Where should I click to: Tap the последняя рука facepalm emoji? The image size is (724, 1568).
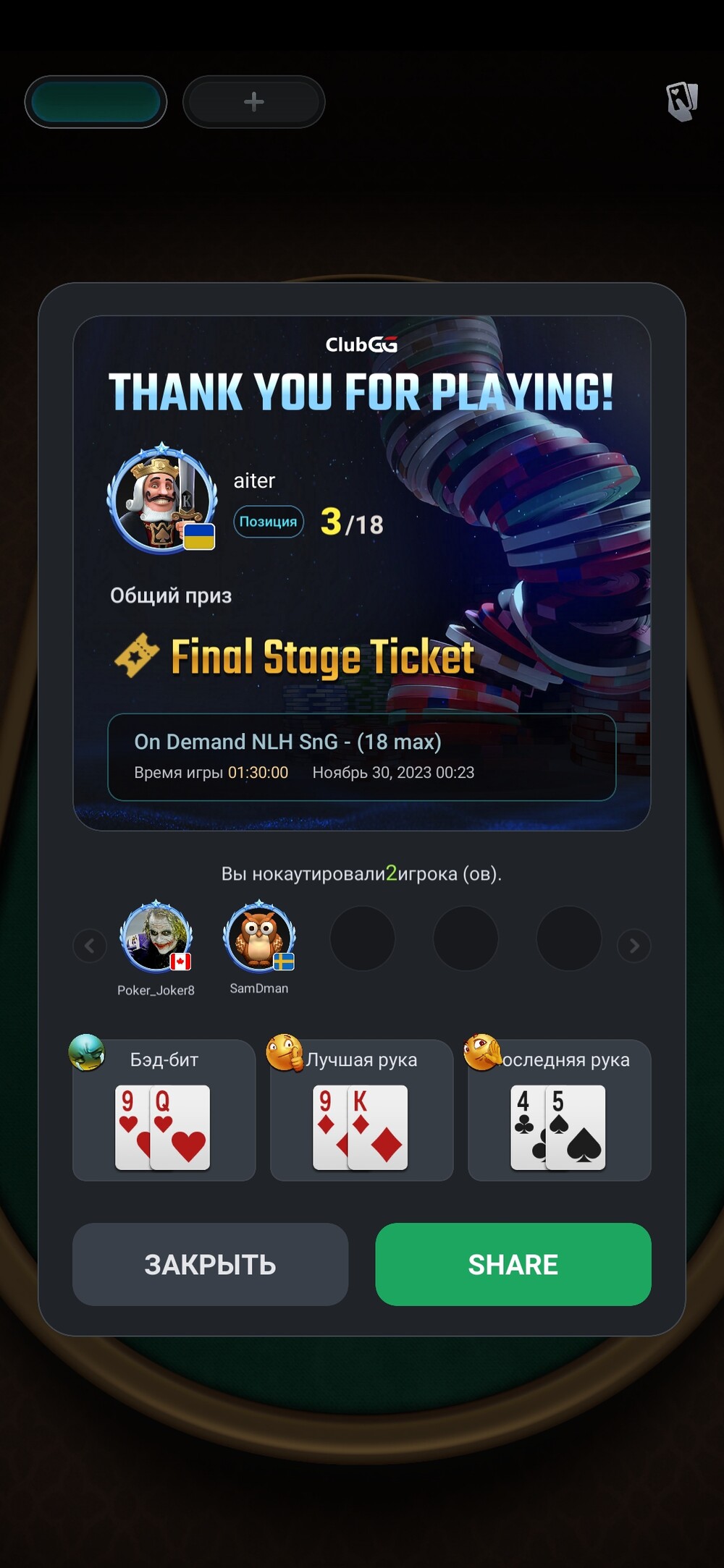[482, 1053]
